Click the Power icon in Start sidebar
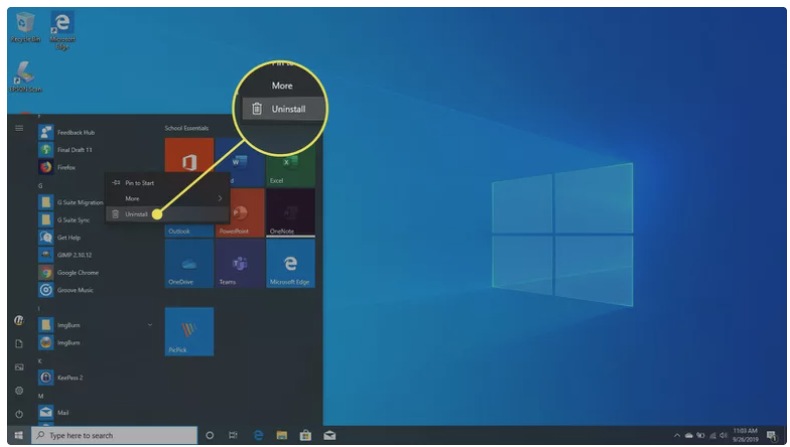This screenshot has height=447, width=790. pyautogui.click(x=18, y=413)
